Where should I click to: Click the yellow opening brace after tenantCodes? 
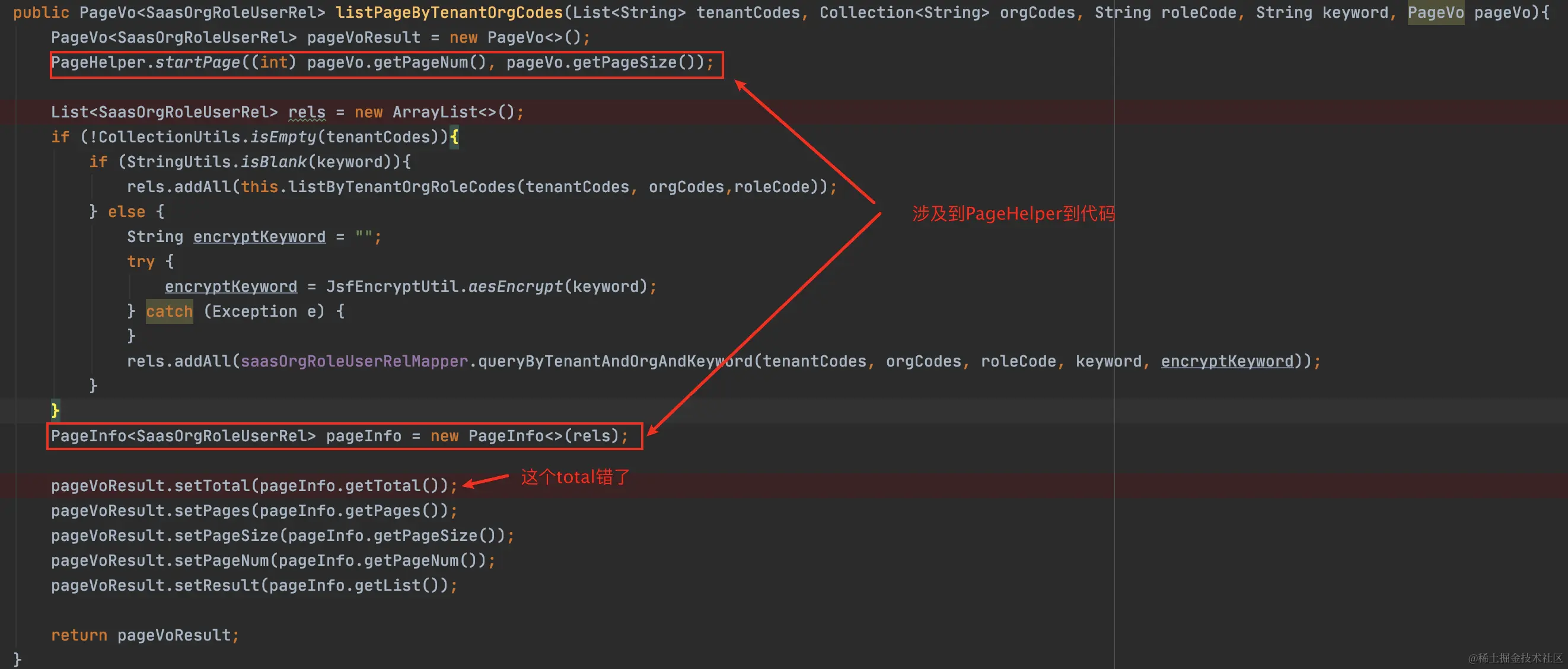[454, 138]
